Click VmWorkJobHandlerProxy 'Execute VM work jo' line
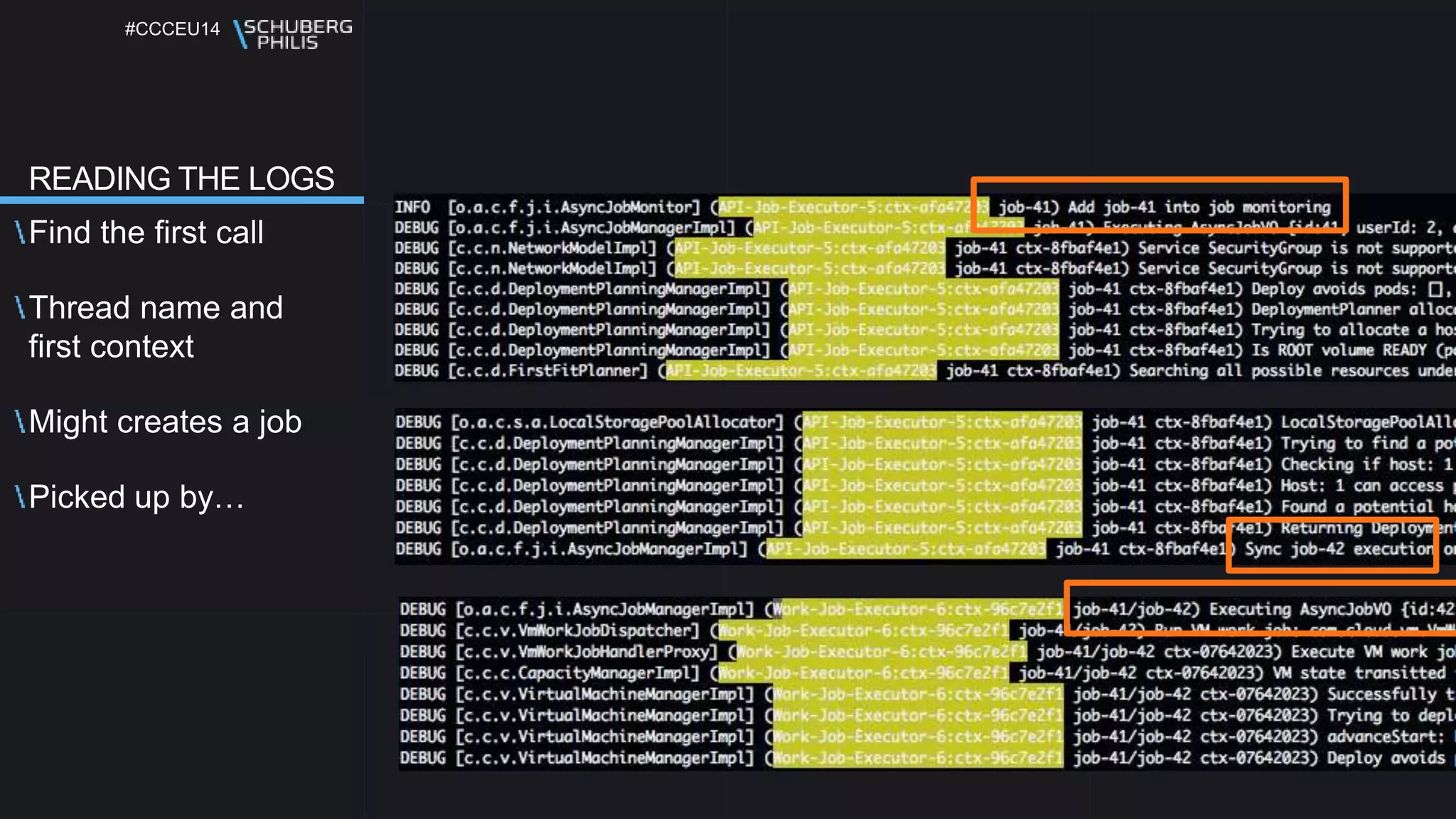The width and height of the screenshot is (1456, 819). click(x=928, y=652)
